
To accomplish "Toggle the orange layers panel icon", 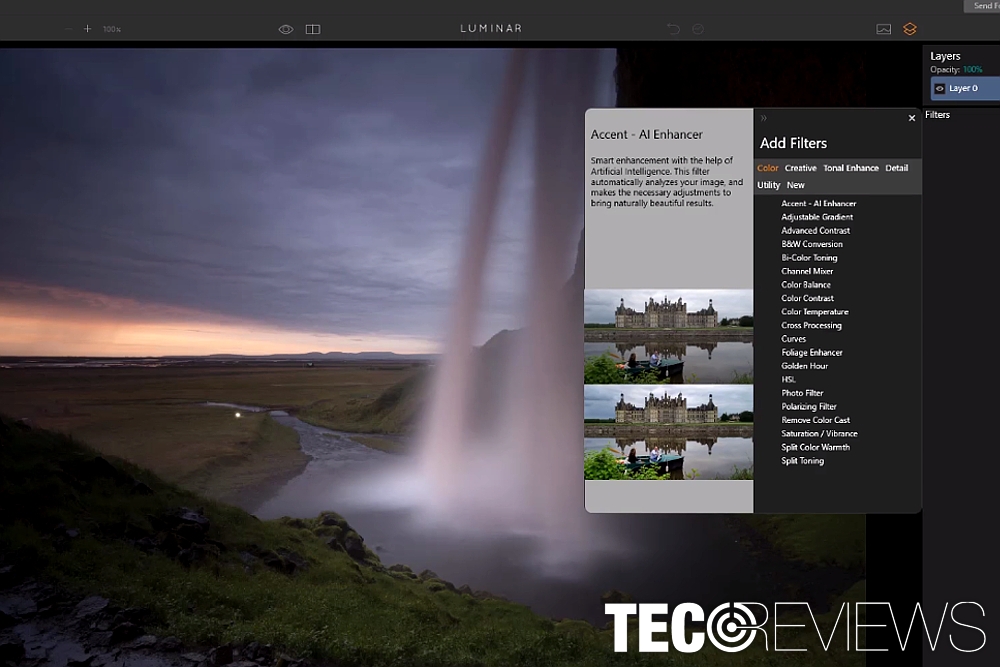I will pyautogui.click(x=910, y=29).
